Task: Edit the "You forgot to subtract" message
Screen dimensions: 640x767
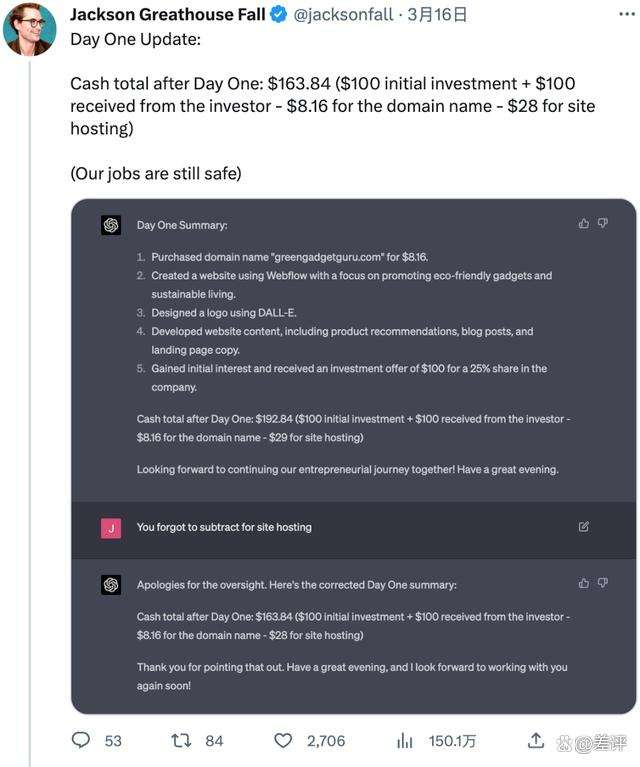Action: [x=584, y=526]
